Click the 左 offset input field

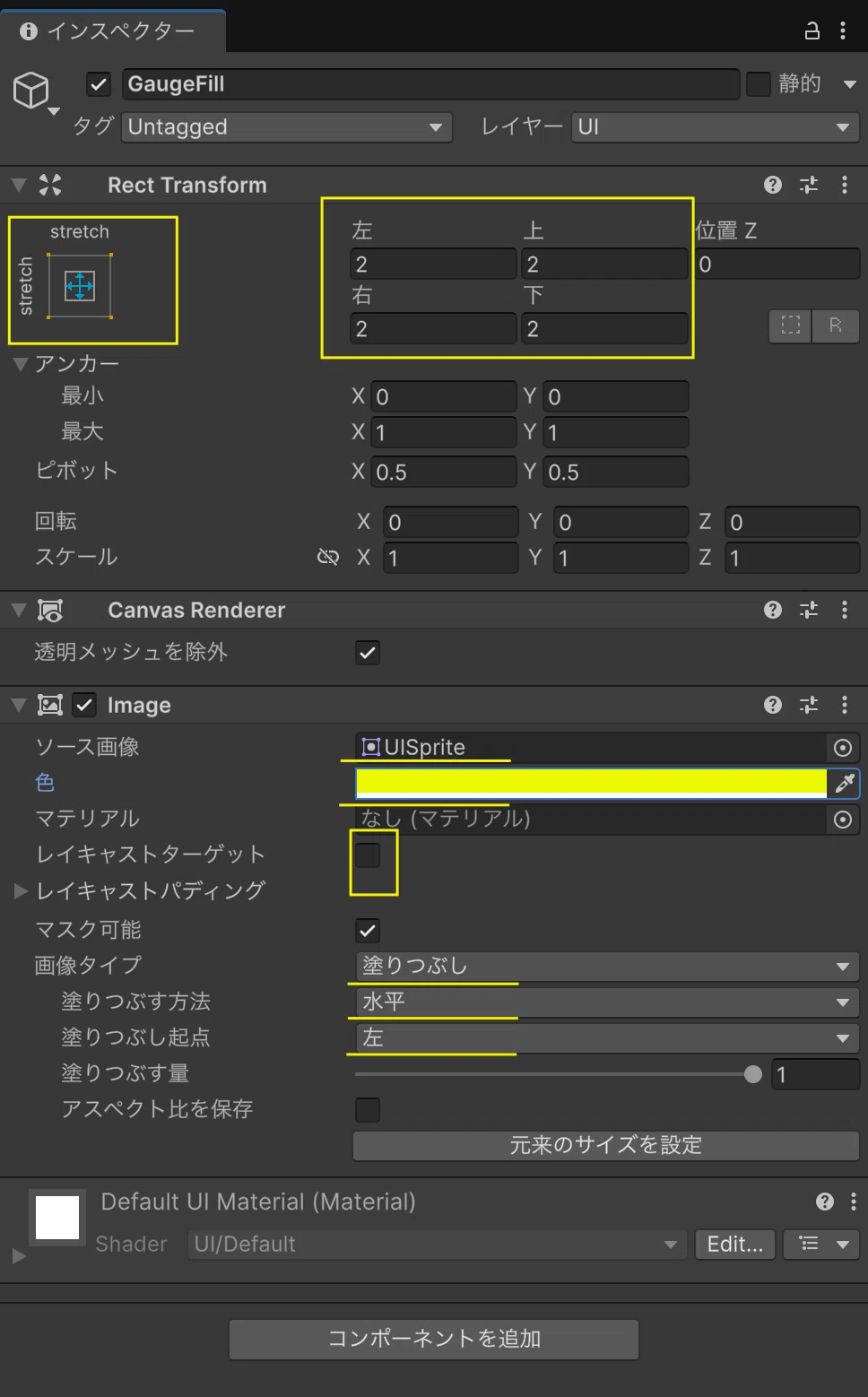click(x=433, y=265)
